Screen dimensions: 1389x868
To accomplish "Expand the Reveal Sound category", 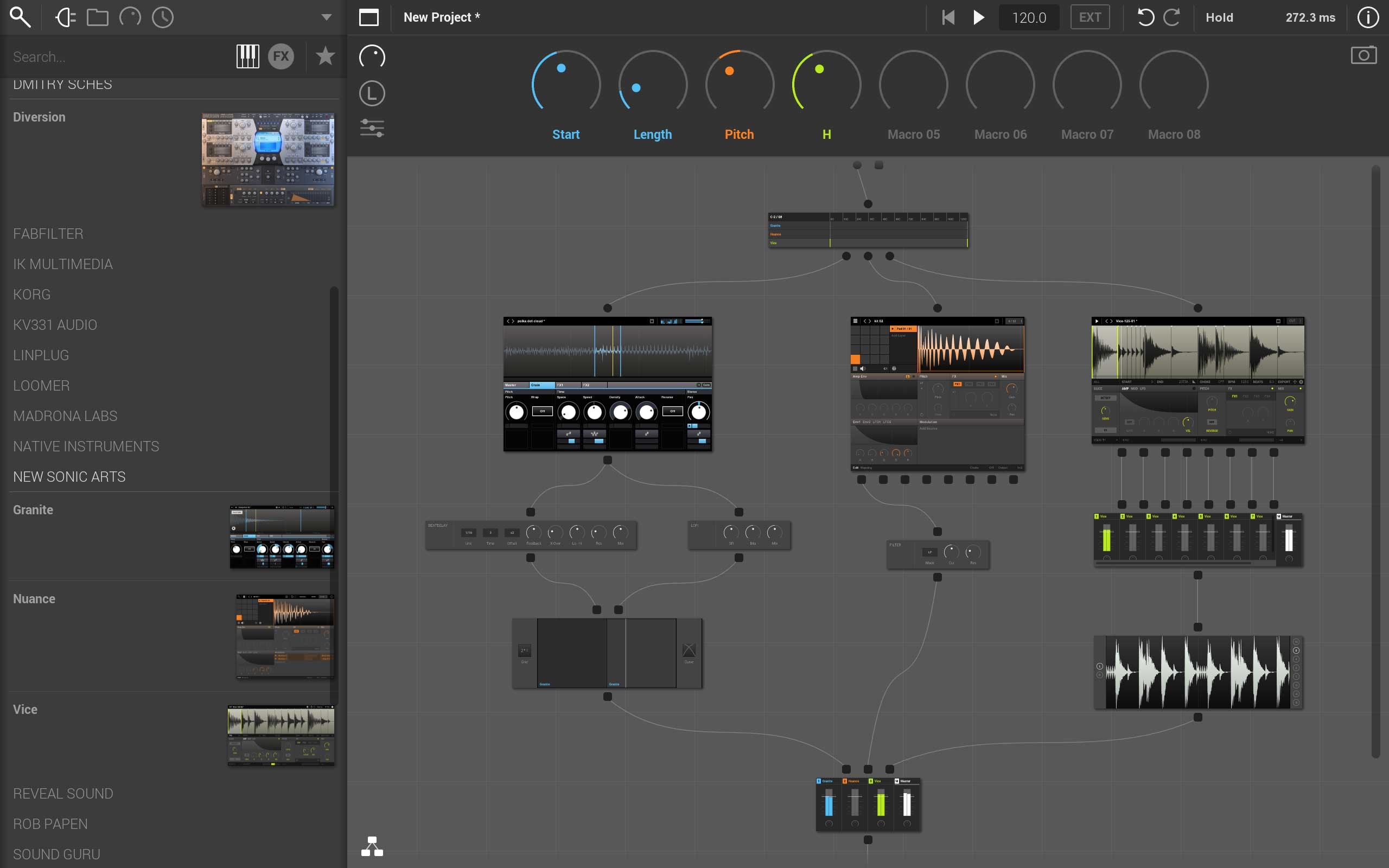I will coord(62,792).
